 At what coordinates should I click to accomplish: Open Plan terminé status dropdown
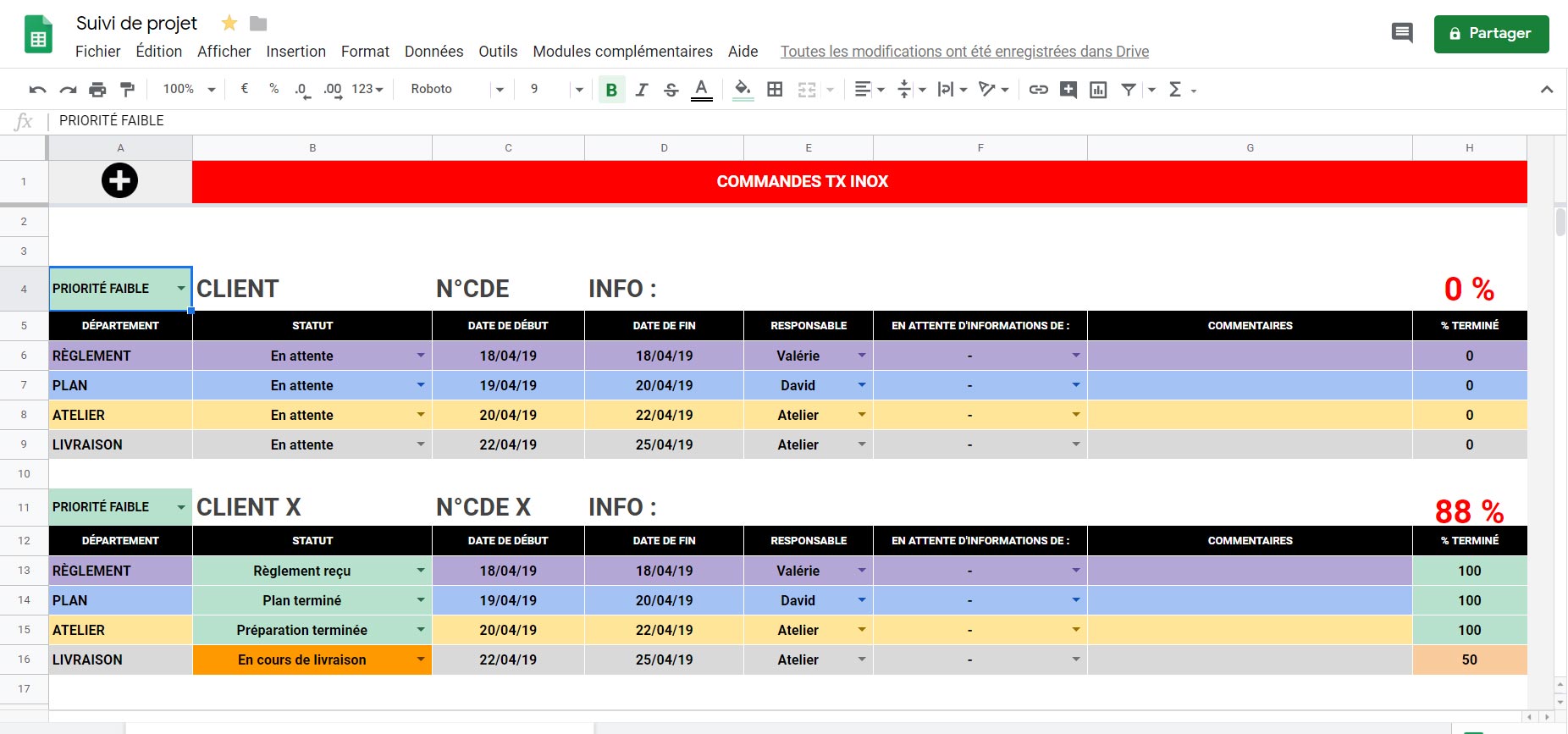(421, 600)
